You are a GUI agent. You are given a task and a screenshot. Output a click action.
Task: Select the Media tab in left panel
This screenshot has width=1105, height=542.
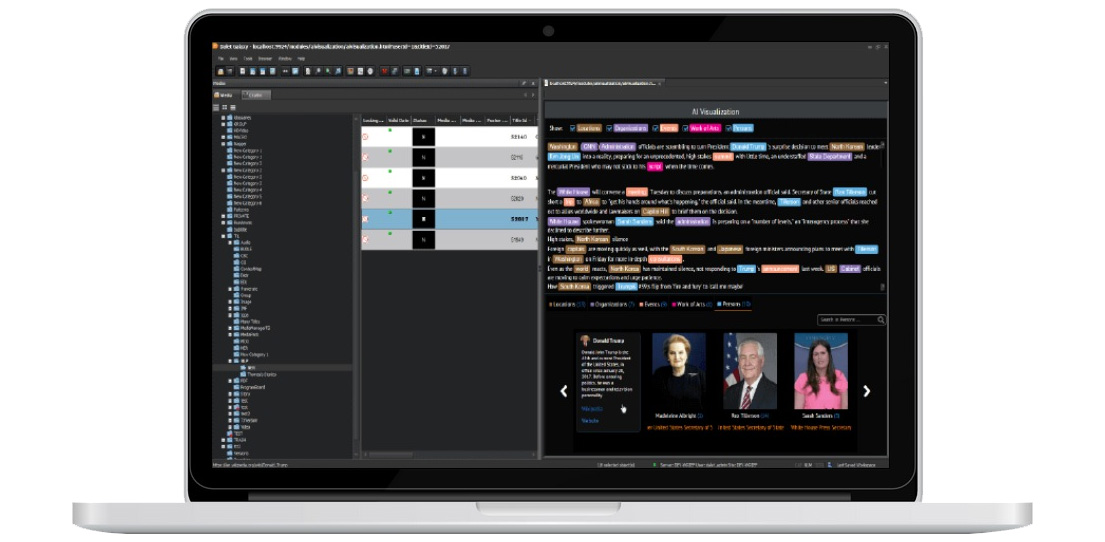224,95
